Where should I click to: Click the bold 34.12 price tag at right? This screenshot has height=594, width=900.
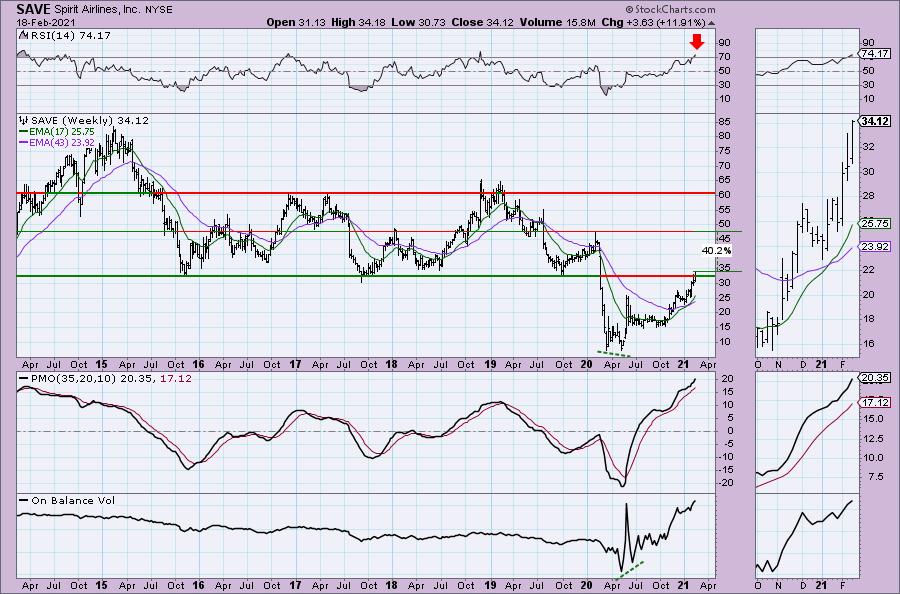coord(876,121)
